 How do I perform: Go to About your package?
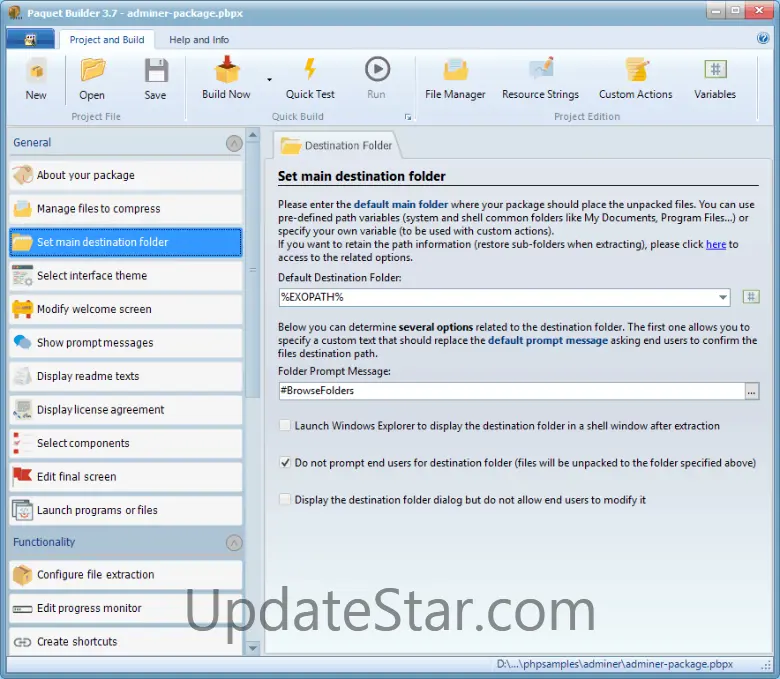point(126,175)
